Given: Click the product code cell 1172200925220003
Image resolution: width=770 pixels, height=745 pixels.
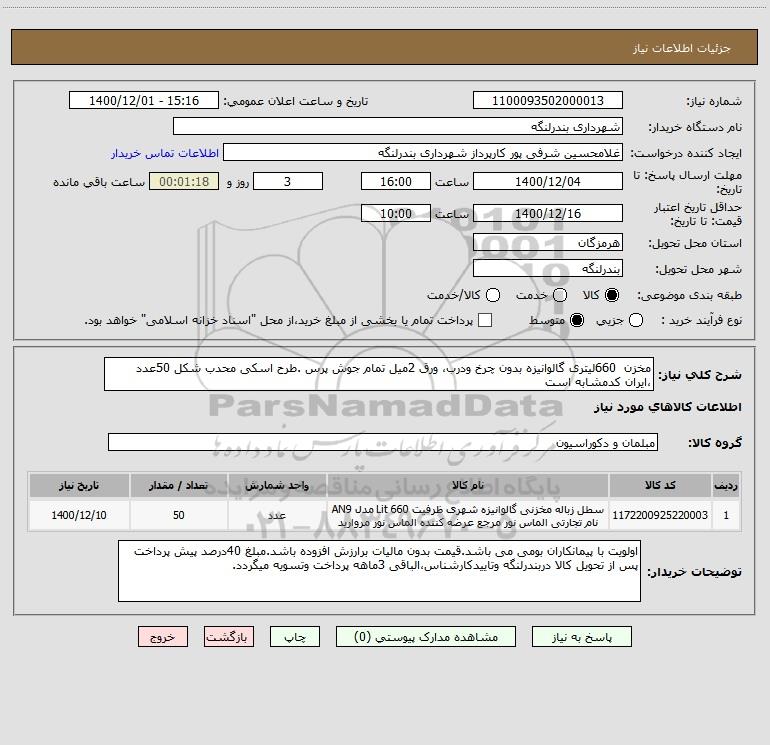Looking at the screenshot, I should click(660, 515).
